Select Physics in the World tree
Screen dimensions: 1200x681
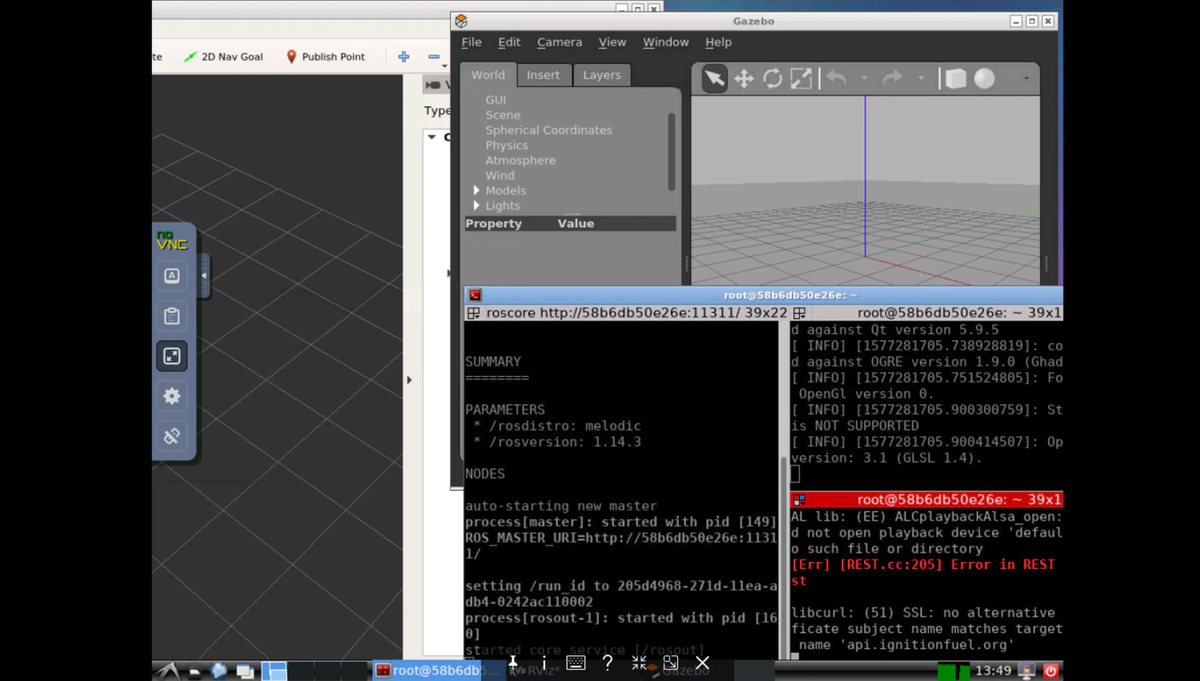(506, 145)
